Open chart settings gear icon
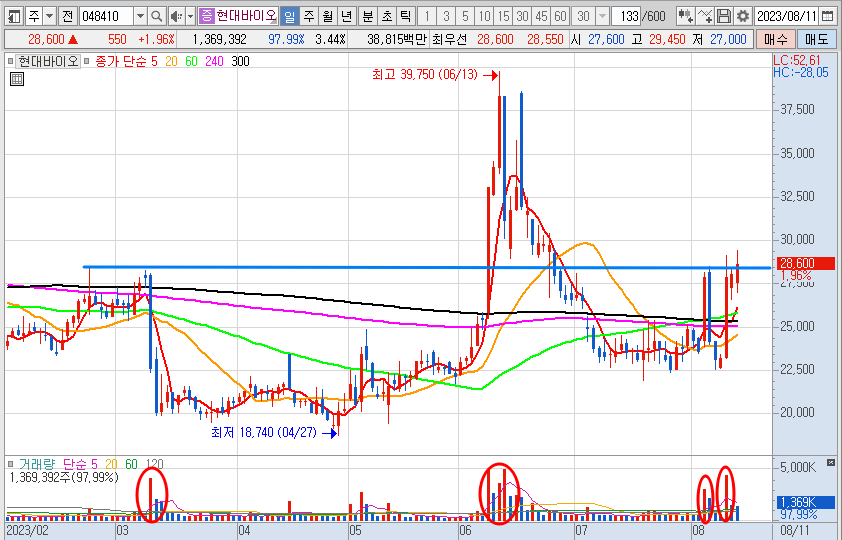This screenshot has width=842, height=540. 743,16
